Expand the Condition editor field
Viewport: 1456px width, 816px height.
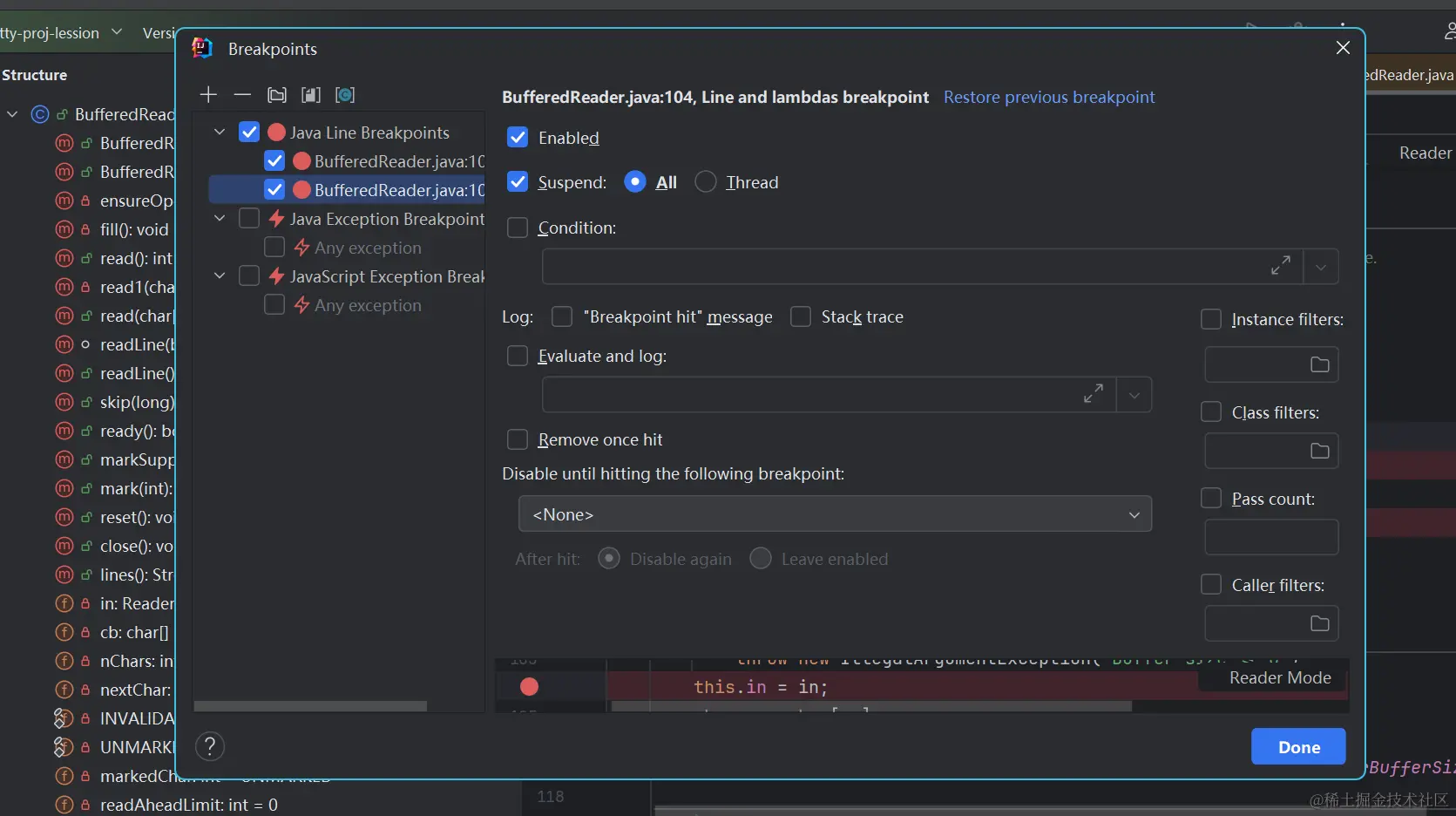(x=1280, y=266)
